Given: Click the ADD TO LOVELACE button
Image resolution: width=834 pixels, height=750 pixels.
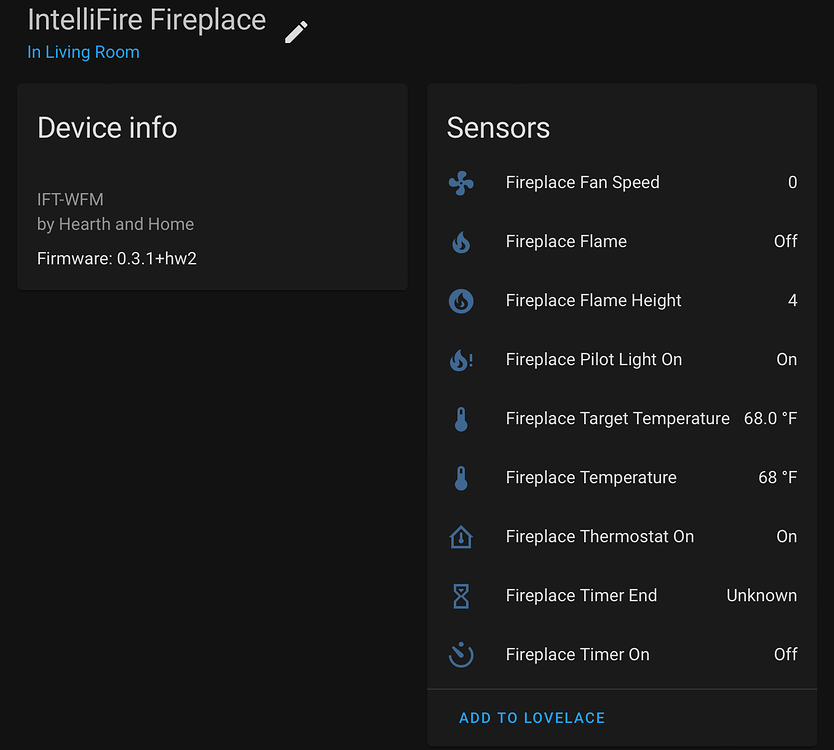Looking at the screenshot, I should click(x=532, y=718).
